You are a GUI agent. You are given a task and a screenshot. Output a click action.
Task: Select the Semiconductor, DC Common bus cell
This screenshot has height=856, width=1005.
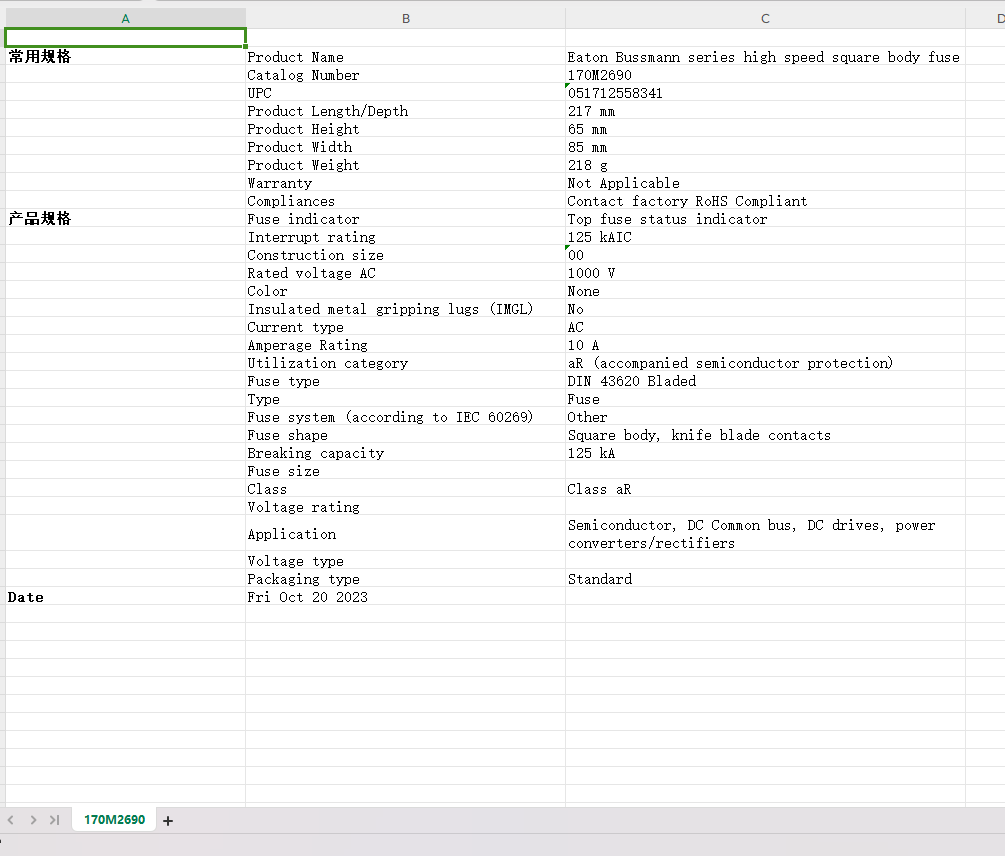(x=765, y=534)
